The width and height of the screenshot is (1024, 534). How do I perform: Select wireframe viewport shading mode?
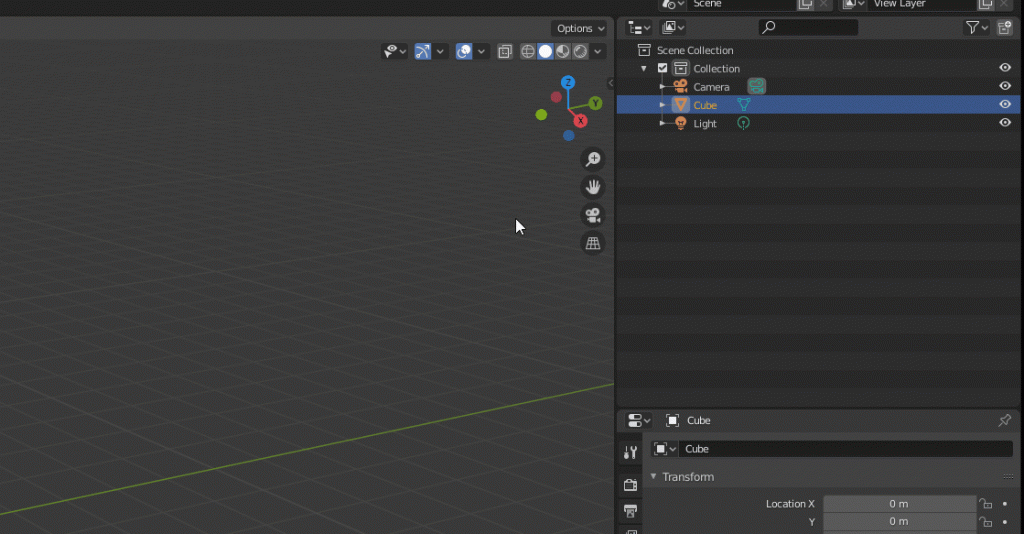[528, 51]
